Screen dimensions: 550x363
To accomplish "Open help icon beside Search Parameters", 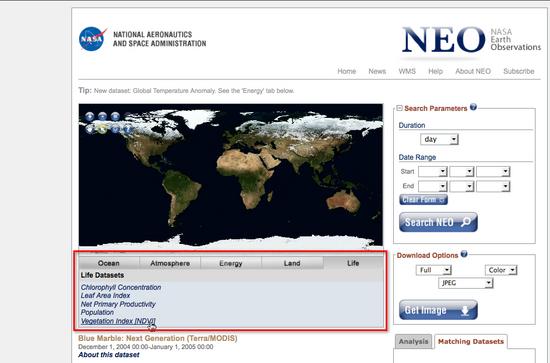I will 473,107.
